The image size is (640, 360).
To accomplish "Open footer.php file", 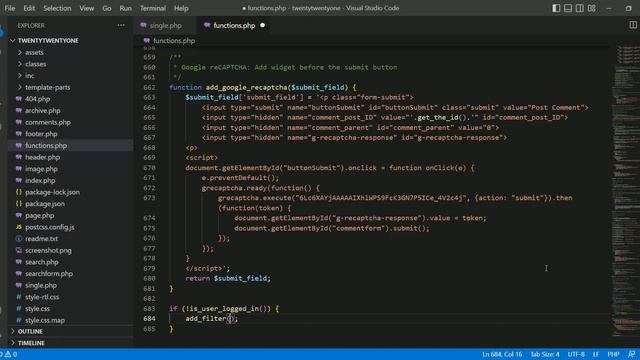I will (x=41, y=134).
